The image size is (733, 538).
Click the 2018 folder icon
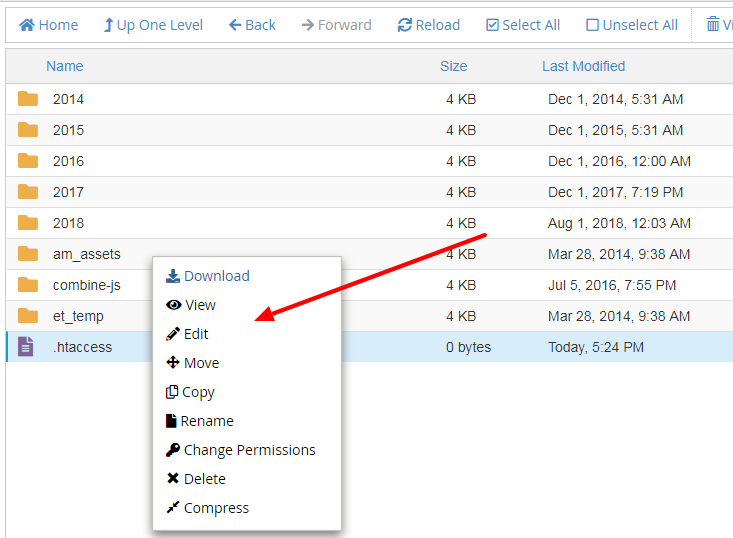[x=28, y=223]
